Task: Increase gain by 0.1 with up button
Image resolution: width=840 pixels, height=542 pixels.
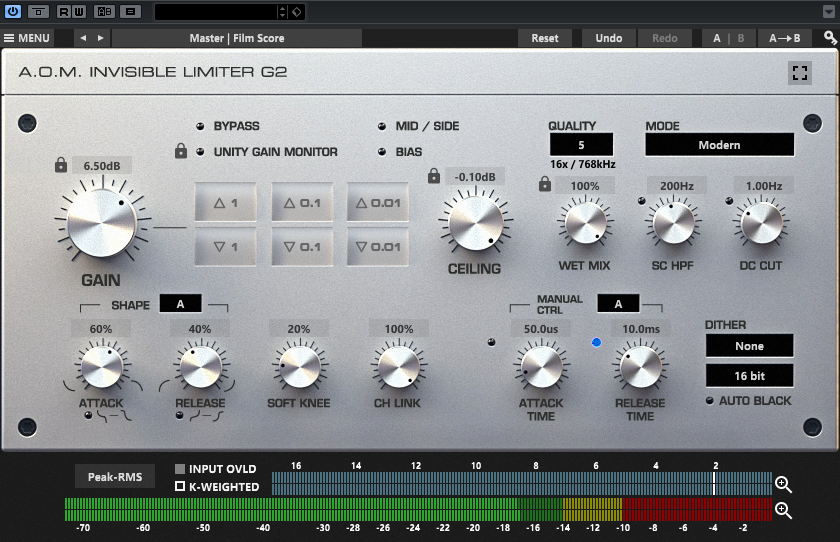Action: [302, 203]
